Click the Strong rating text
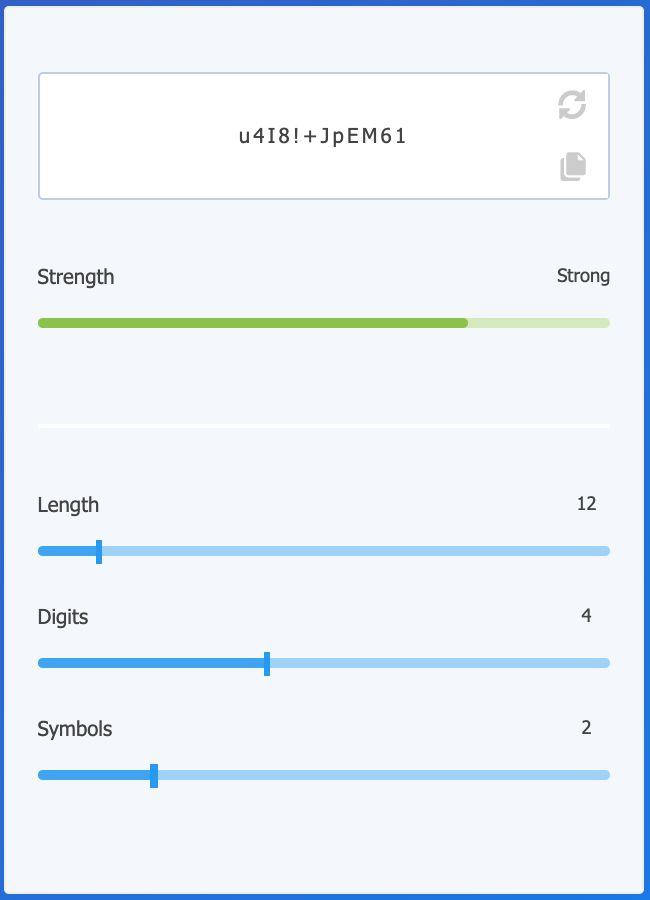650x900 pixels. tap(583, 276)
